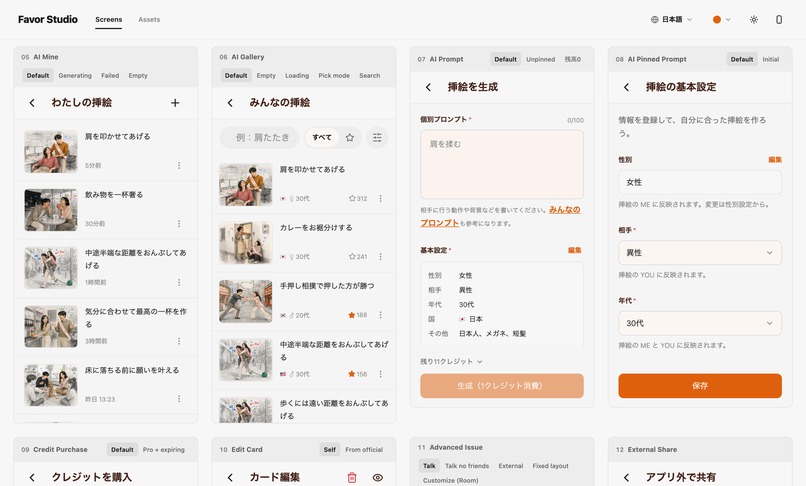Image resolution: width=806 pixels, height=486 pixels.
Task: Open more options for gallery item with 156
Action: (x=380, y=374)
